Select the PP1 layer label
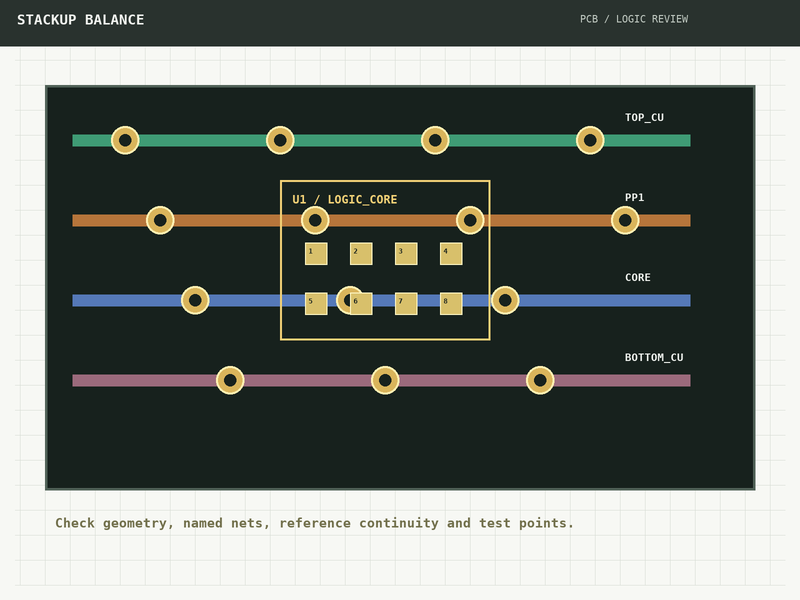The width and height of the screenshot is (800, 600). click(634, 197)
